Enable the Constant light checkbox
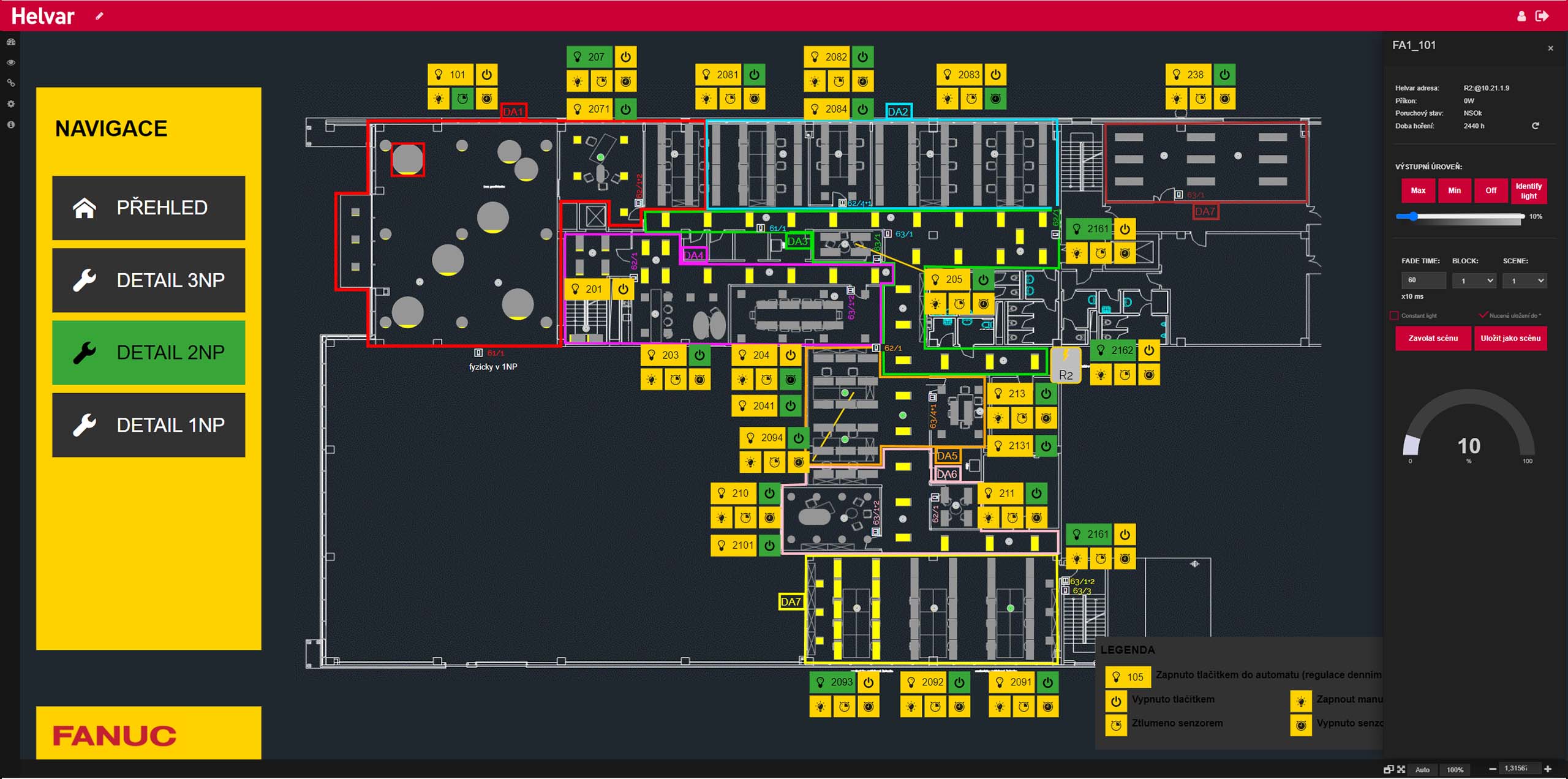 1395,315
